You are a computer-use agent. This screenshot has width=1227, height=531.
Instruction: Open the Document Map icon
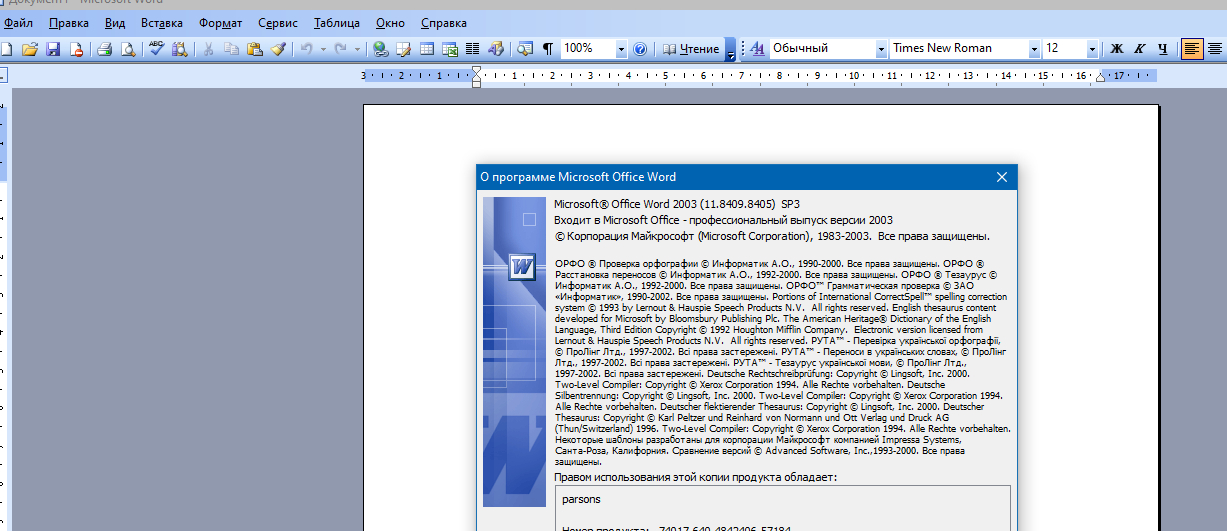[x=525, y=48]
